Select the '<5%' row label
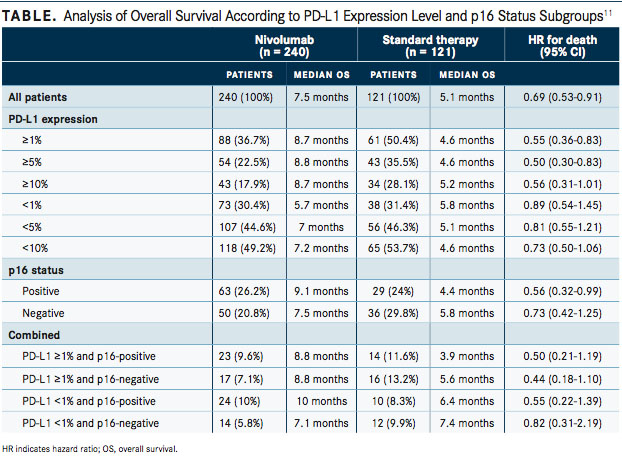 point(32,227)
